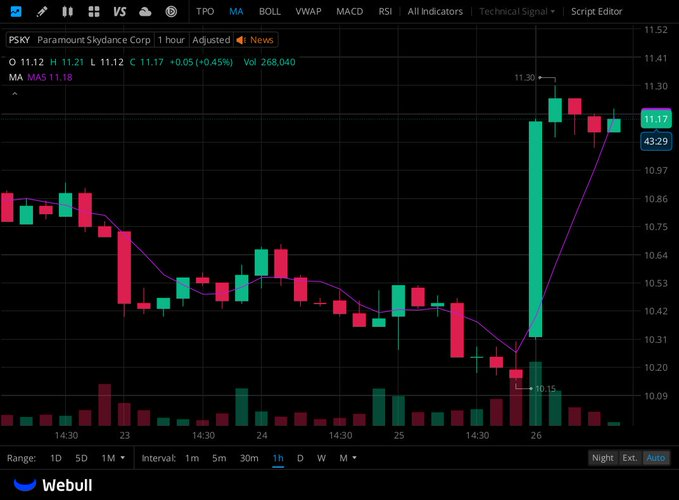
Task: Toggle the TPO indicator
Action: pyautogui.click(x=205, y=11)
